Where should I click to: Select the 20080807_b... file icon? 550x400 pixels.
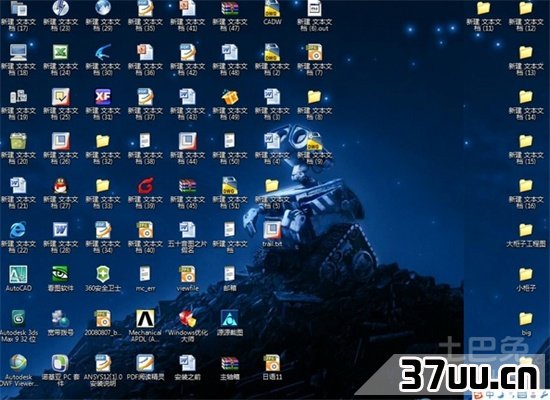coord(103,319)
